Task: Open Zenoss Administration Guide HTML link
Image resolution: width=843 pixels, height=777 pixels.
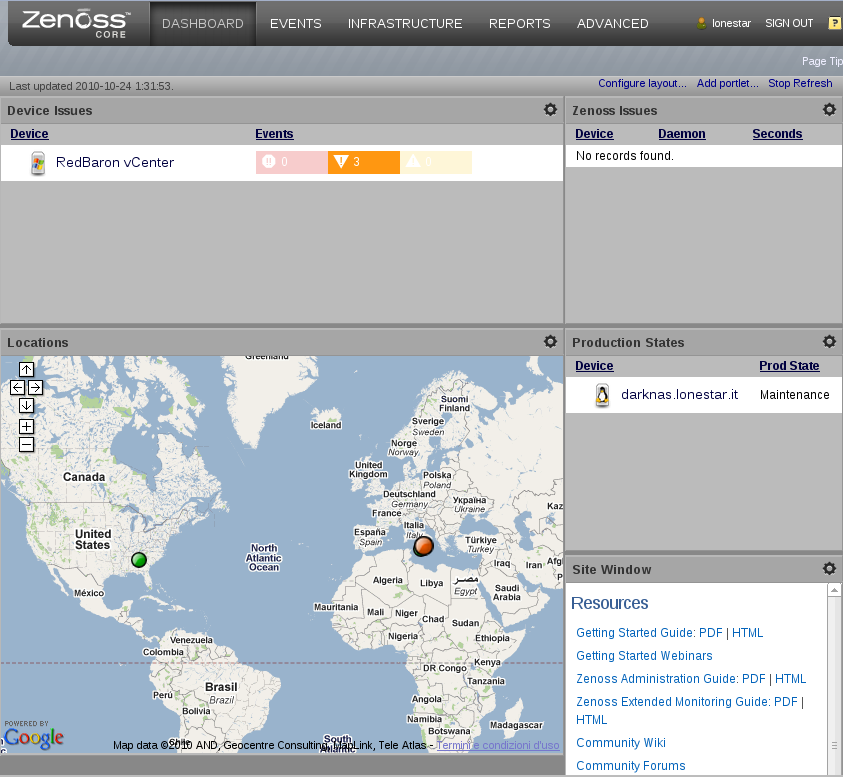Action: pyautogui.click(x=790, y=679)
